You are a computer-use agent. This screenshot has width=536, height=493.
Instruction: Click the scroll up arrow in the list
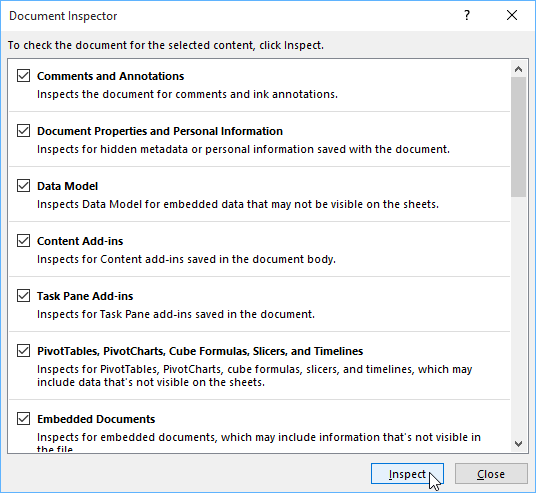518,69
